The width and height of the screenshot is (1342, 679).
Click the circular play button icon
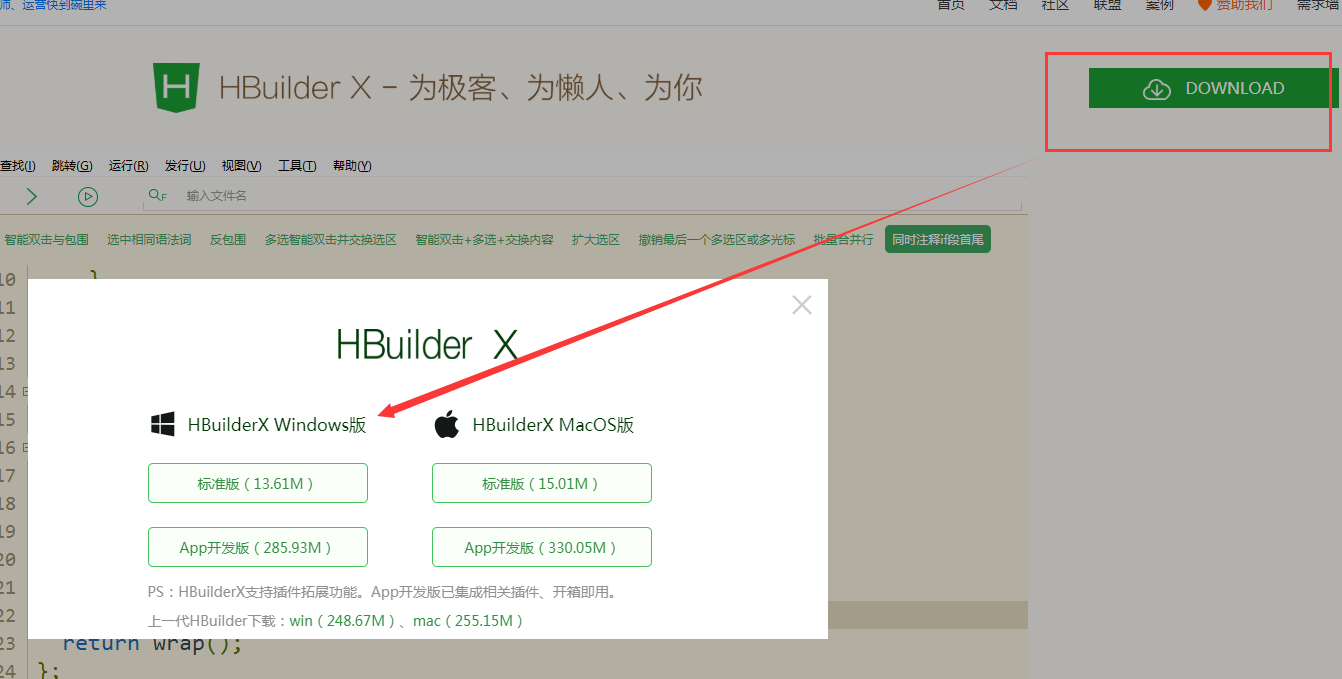(x=88, y=196)
